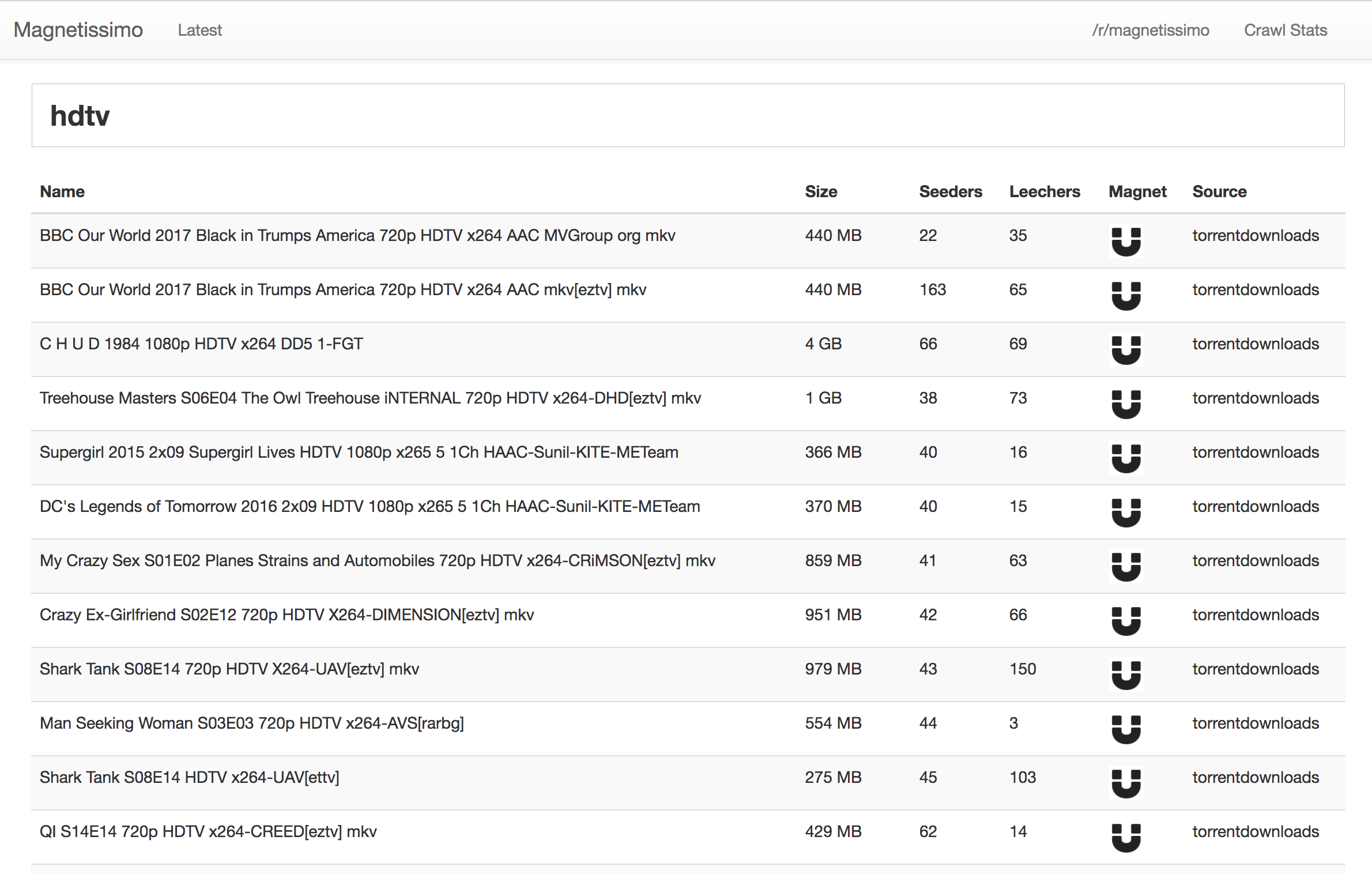Click the Leechers column header

(x=1045, y=191)
